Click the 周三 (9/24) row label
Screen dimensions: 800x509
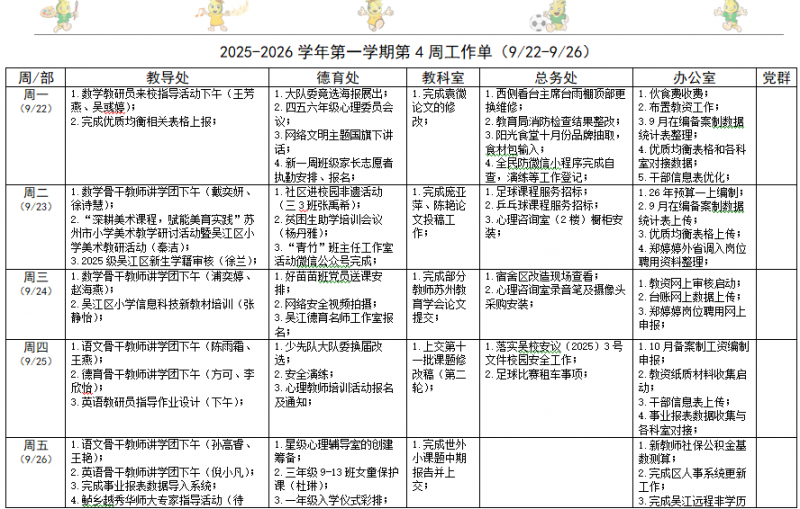coord(37,283)
